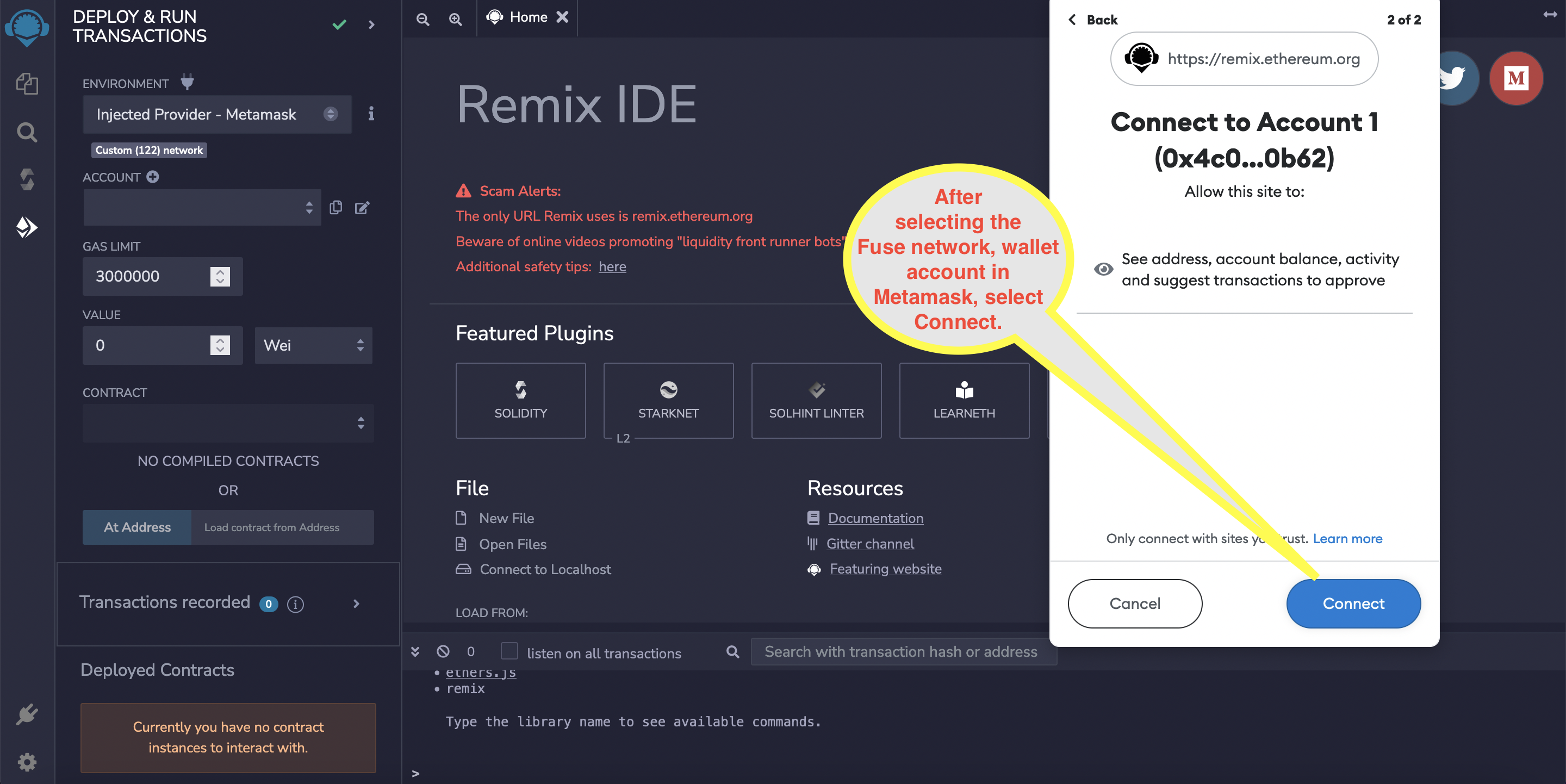Click the blue Connect button in Metamask
This screenshot has width=1566, height=784.
click(x=1353, y=603)
